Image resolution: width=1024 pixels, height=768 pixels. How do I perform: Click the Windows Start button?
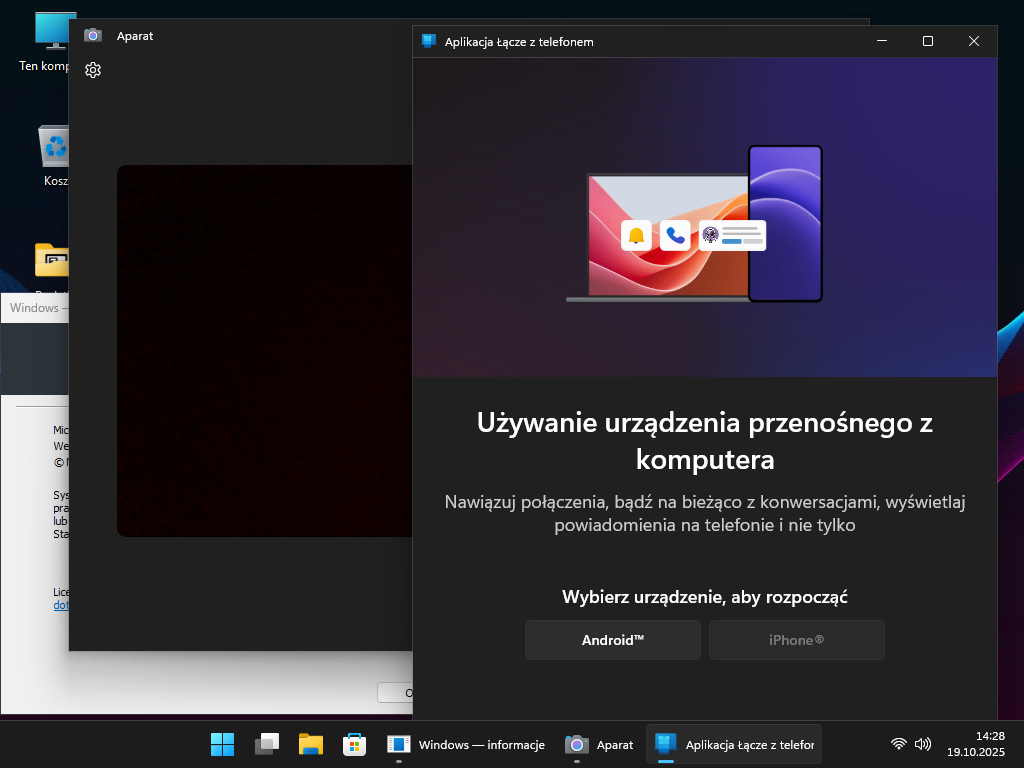coord(222,744)
